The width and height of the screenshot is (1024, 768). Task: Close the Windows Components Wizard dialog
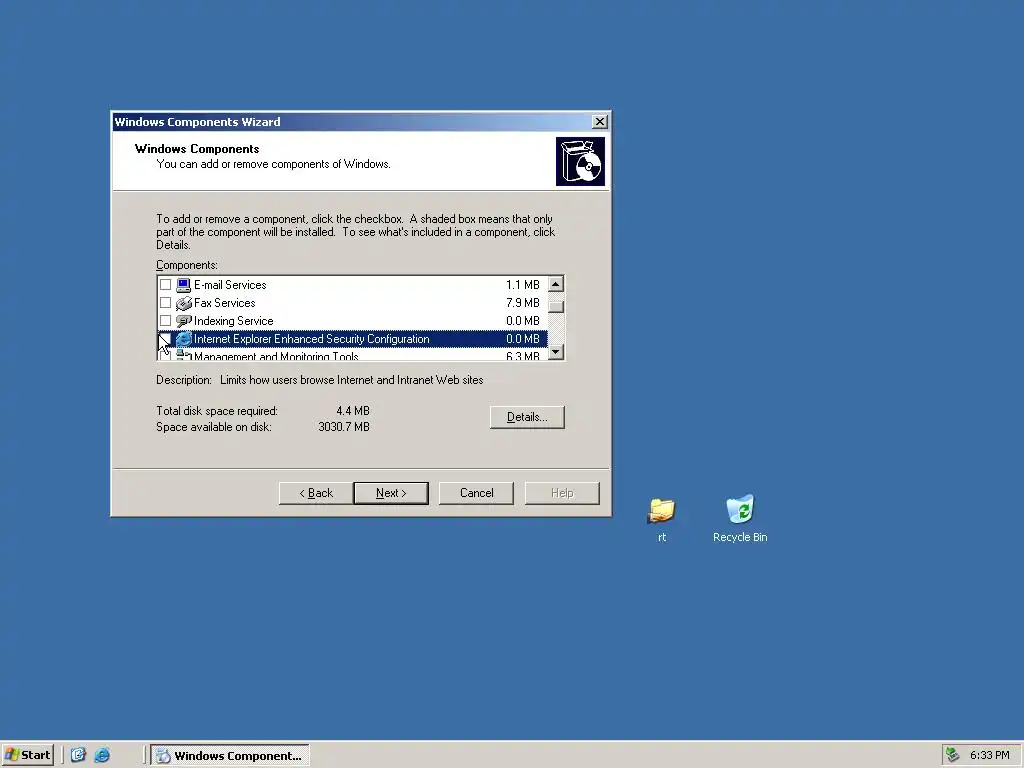coord(600,121)
